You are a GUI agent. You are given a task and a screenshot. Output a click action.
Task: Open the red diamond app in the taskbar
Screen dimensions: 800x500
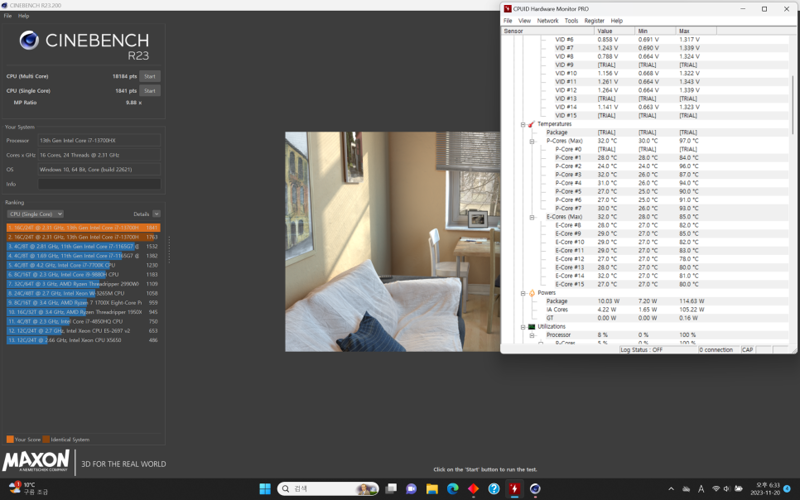(473, 489)
